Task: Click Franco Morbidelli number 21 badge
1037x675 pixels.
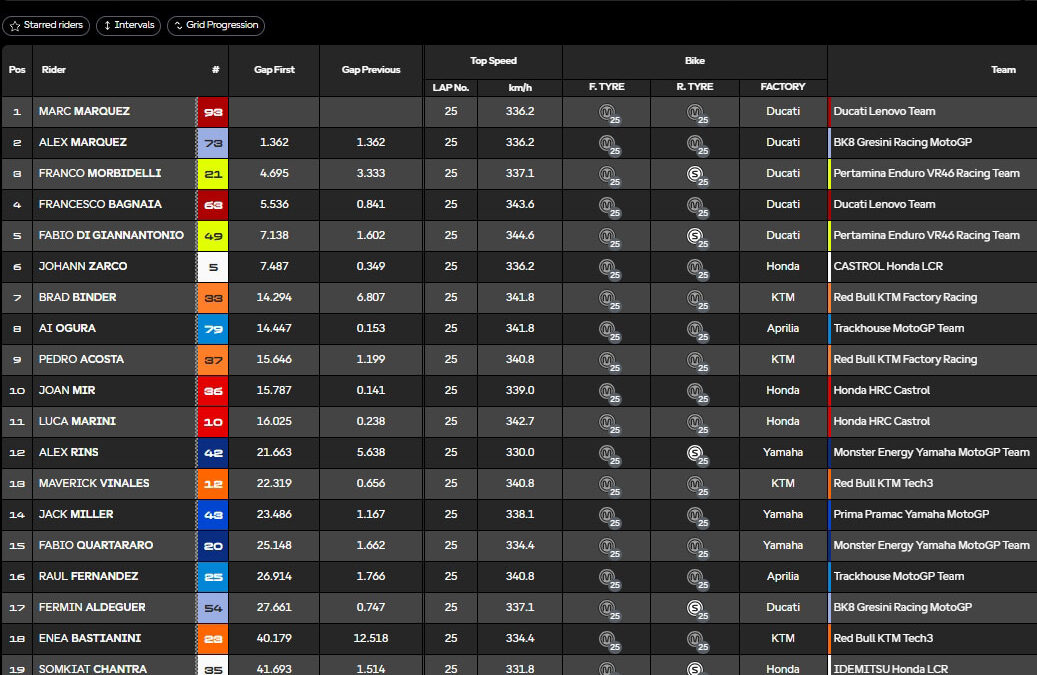Action: coord(213,174)
